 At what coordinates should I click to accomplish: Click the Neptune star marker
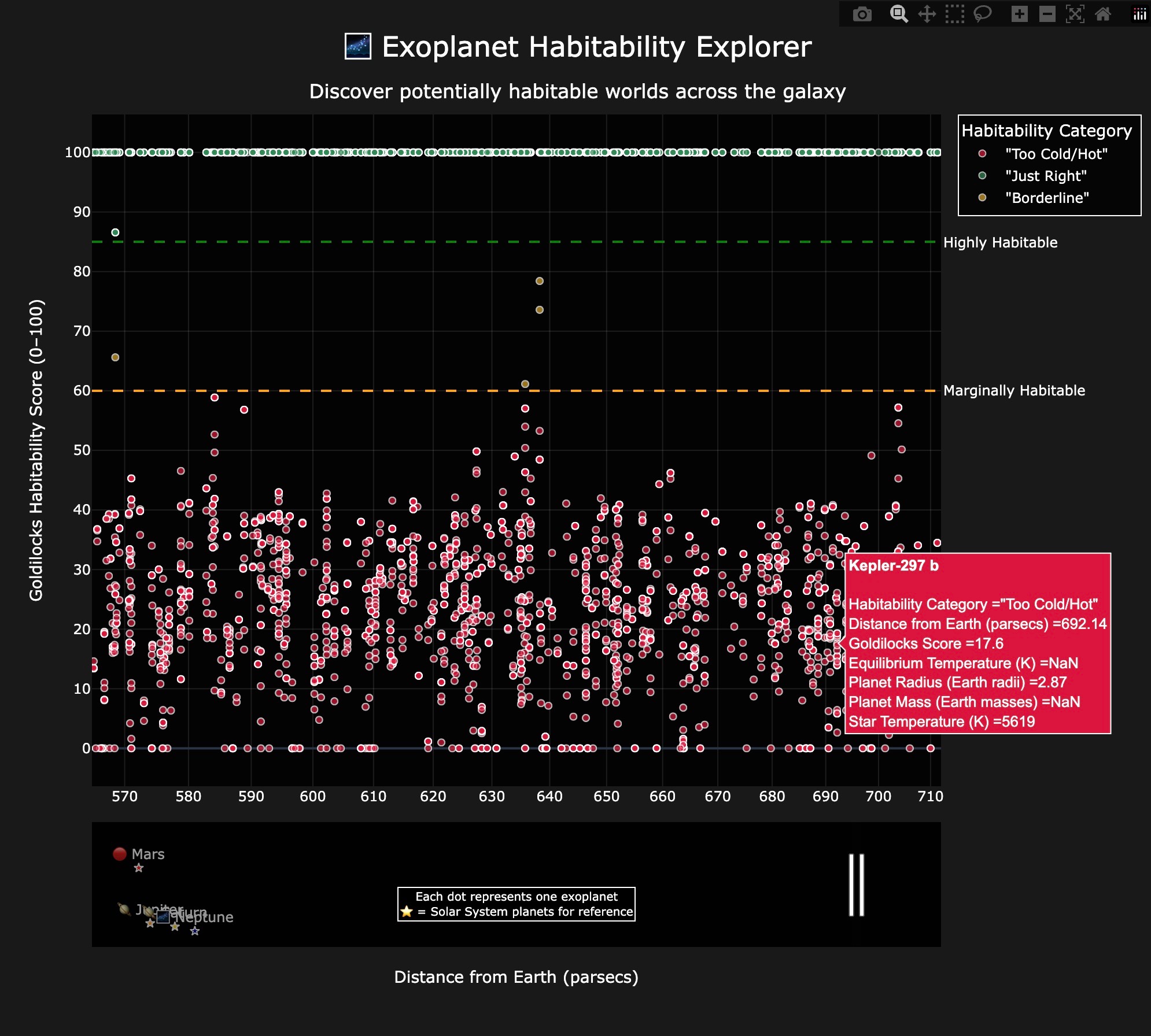195,931
